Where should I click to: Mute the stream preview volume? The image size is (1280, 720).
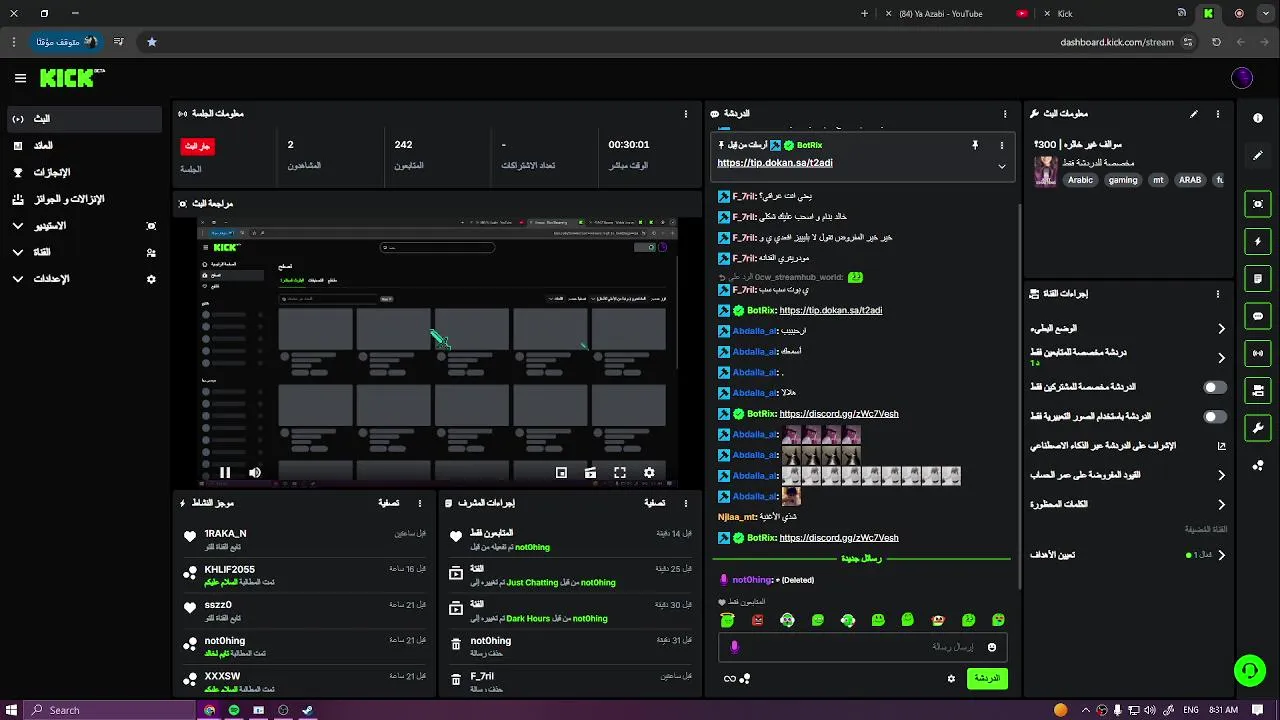click(255, 473)
